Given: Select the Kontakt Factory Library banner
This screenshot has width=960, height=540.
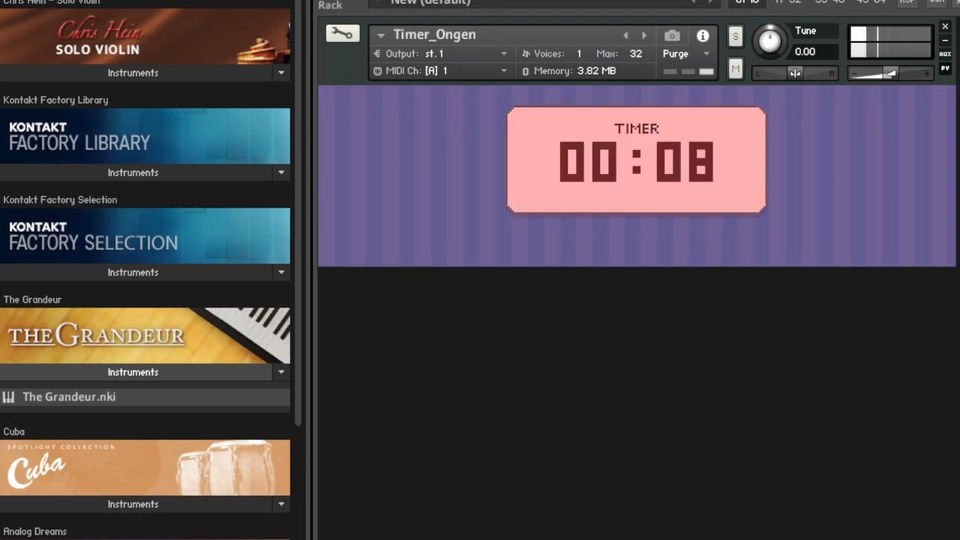Looking at the screenshot, I should pyautogui.click(x=145, y=136).
